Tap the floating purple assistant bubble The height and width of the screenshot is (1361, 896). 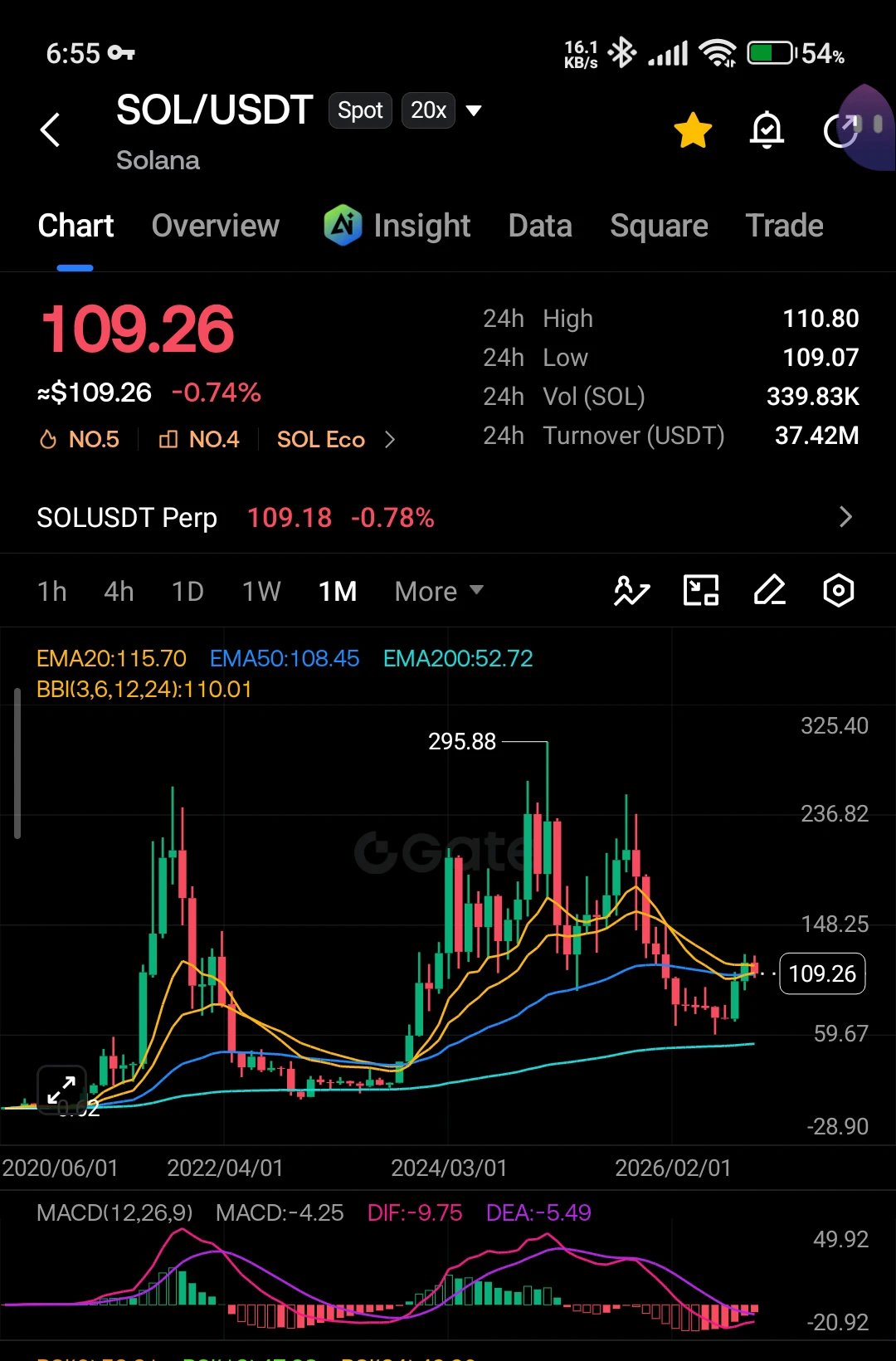coord(868,127)
